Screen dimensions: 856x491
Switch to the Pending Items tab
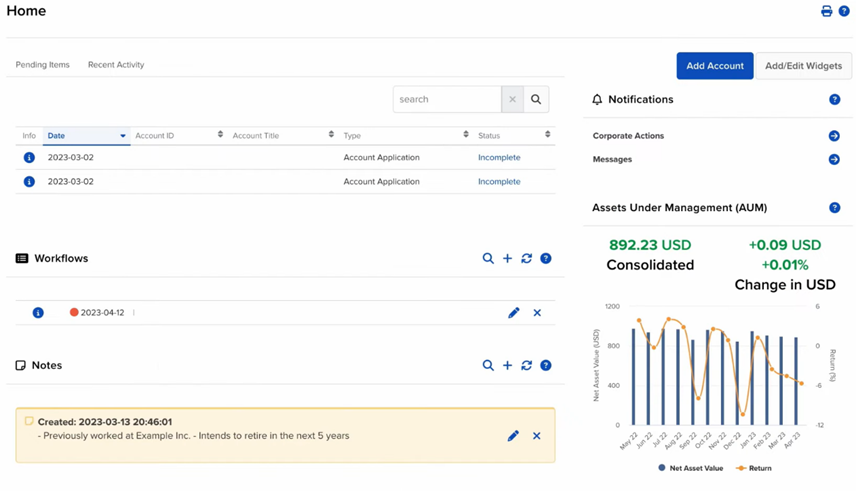click(x=43, y=65)
